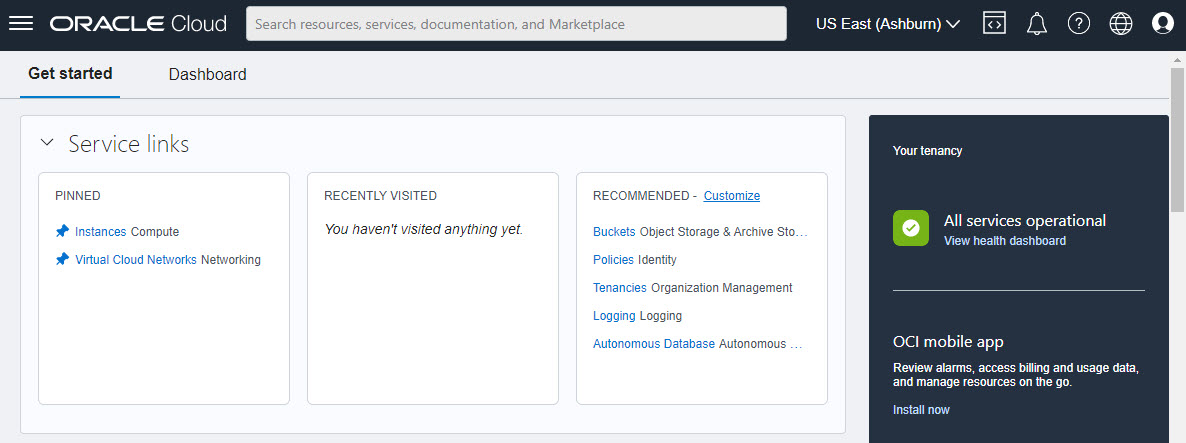Unpin the Virtual Cloud Networks pin
This screenshot has height=443, width=1186.
[x=62, y=259]
